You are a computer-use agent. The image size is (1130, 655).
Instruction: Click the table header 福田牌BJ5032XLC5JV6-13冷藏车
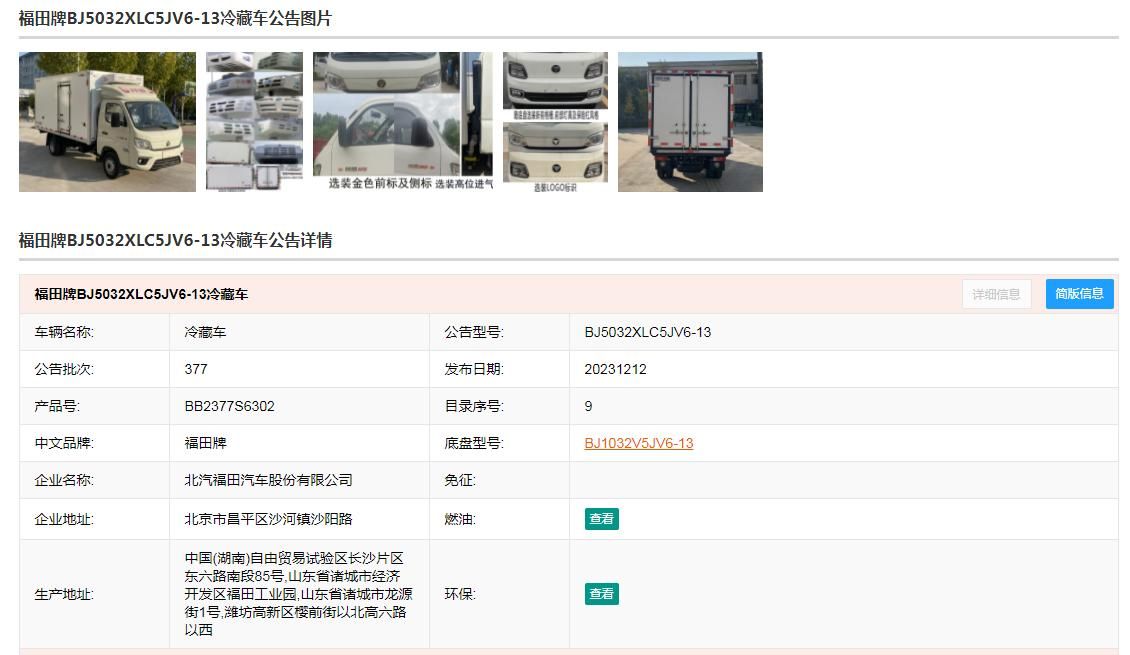[141, 294]
